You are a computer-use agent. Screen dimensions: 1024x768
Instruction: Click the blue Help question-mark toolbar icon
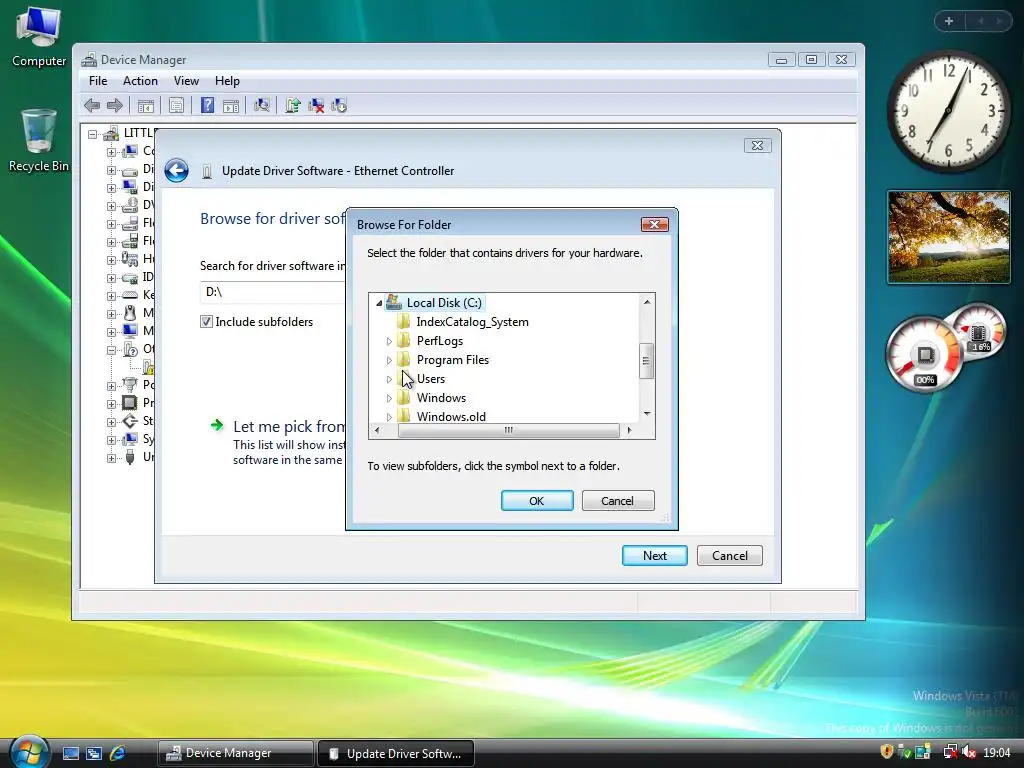[207, 105]
